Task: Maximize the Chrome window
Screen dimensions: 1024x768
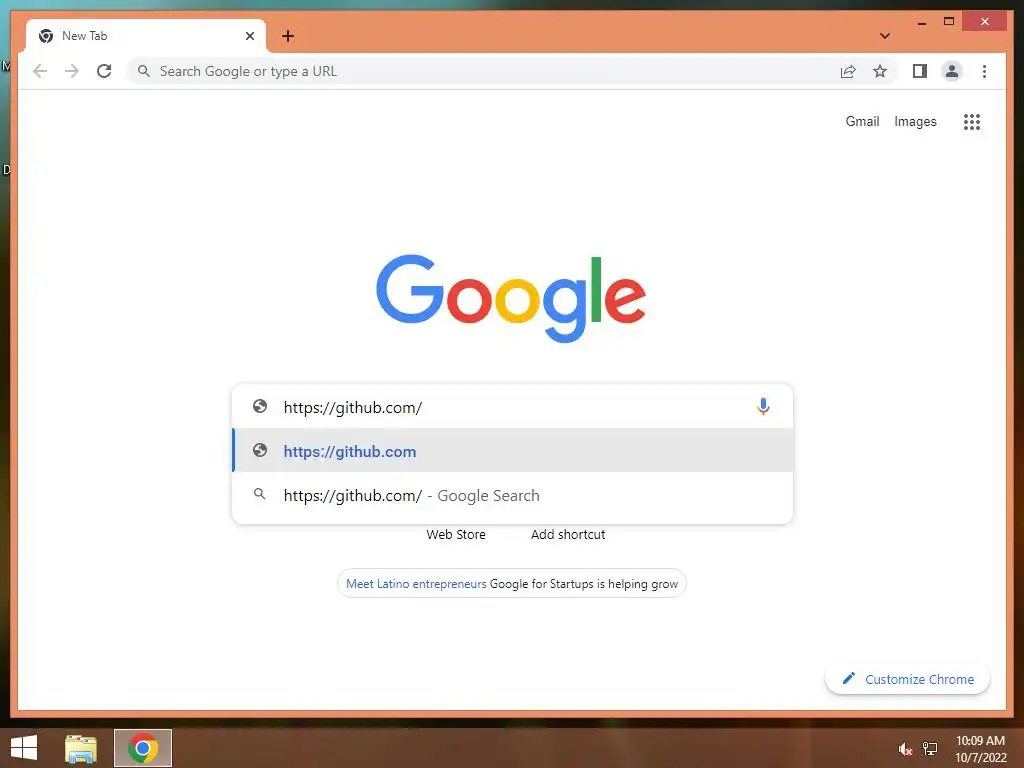Action: click(949, 22)
